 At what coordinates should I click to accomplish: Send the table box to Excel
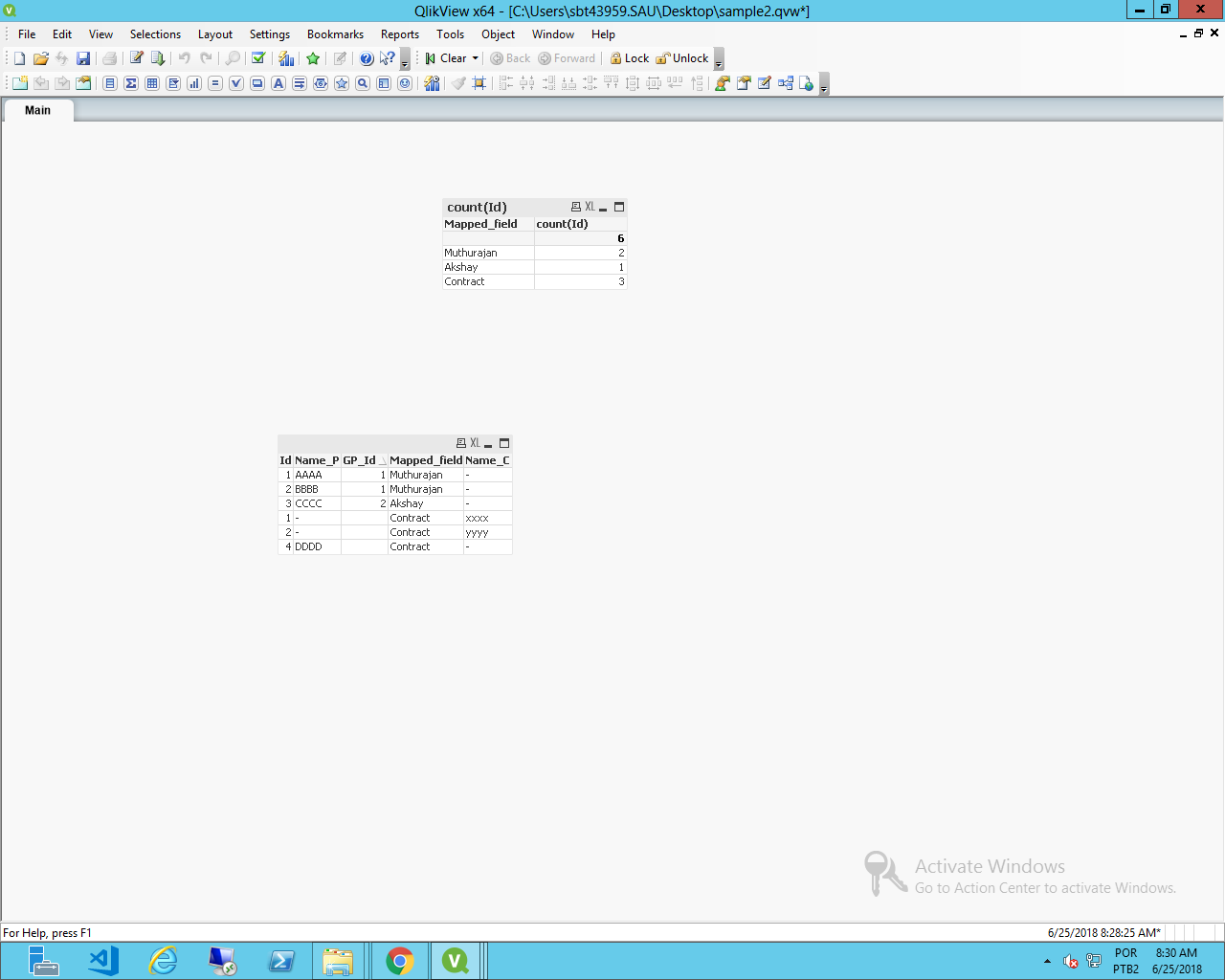click(475, 443)
